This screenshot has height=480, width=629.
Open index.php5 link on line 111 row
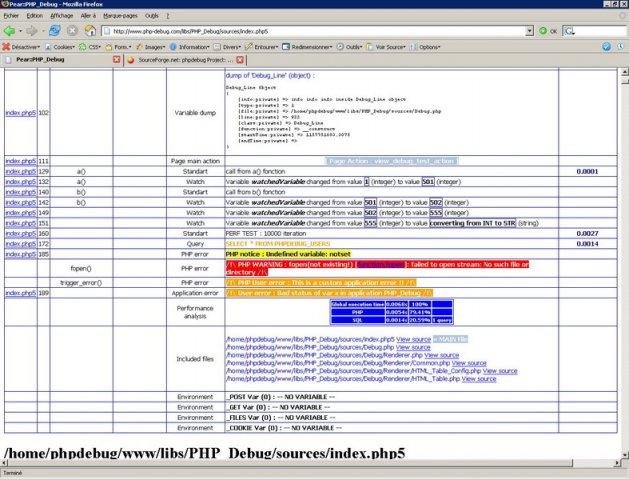(x=20, y=161)
